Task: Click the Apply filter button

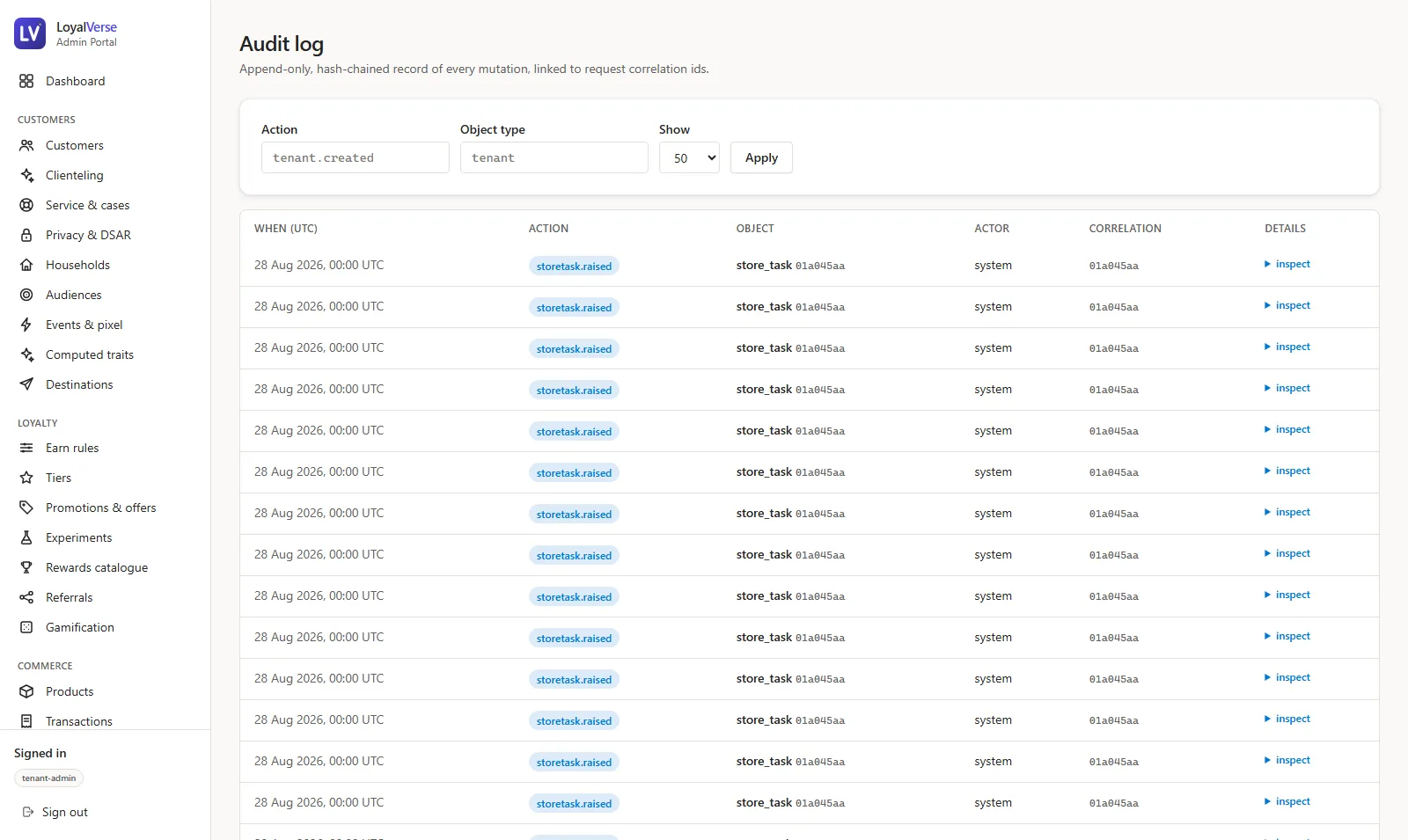Action: click(x=761, y=157)
